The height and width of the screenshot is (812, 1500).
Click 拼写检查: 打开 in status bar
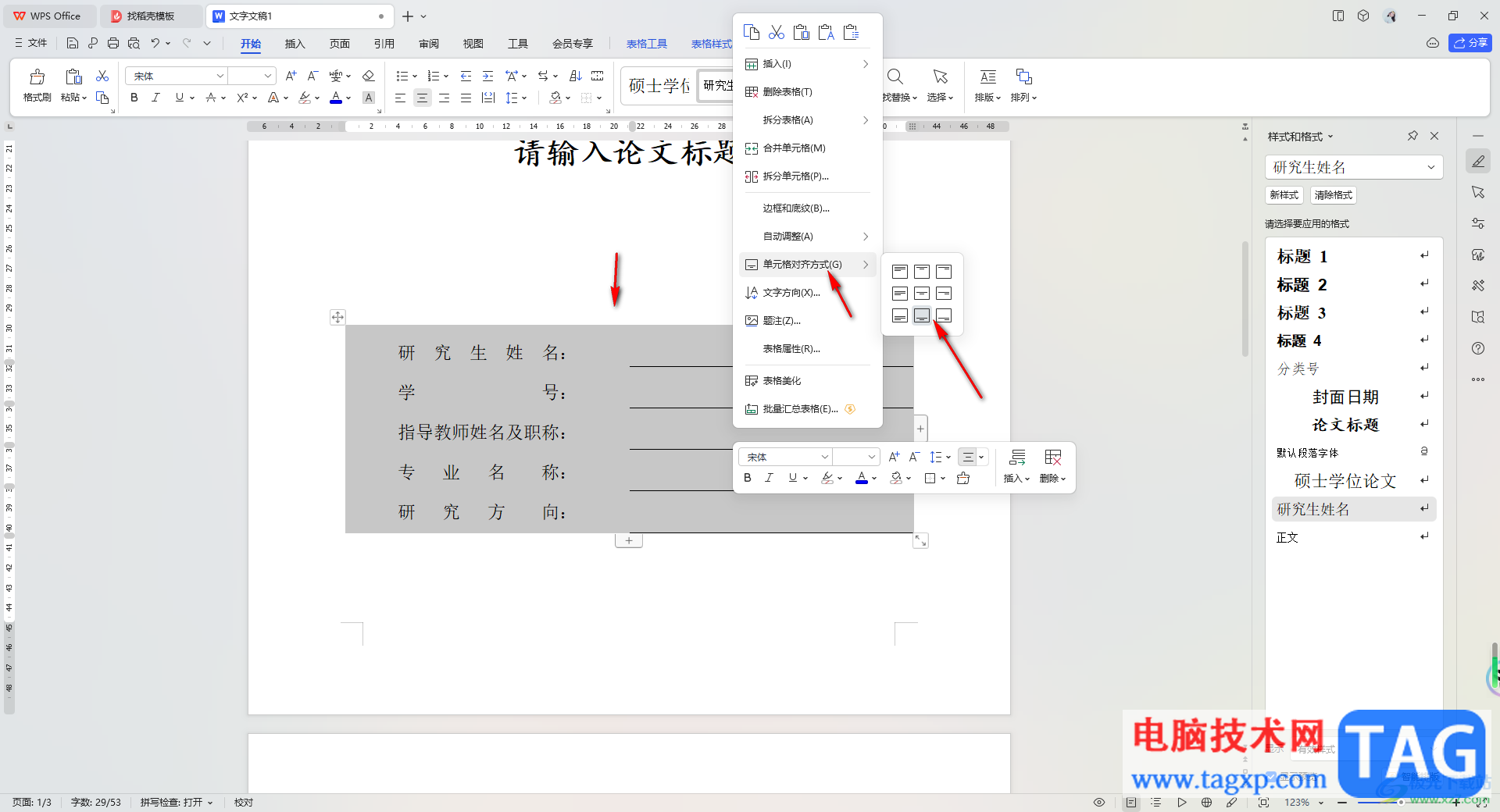(177, 802)
